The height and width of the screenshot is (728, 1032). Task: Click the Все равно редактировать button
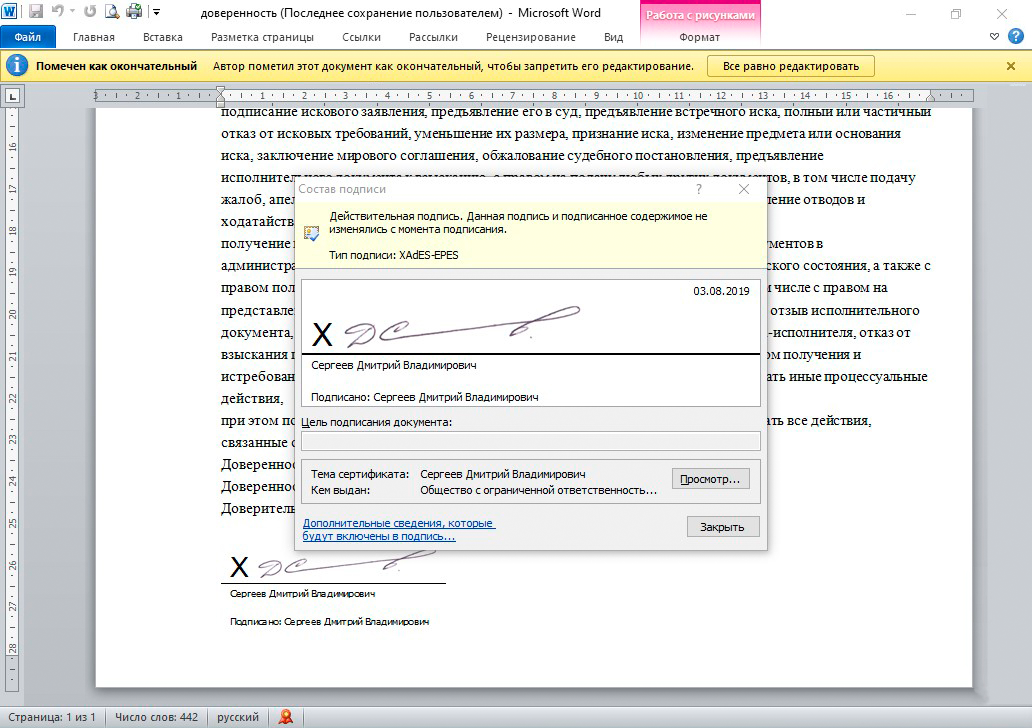[790, 66]
